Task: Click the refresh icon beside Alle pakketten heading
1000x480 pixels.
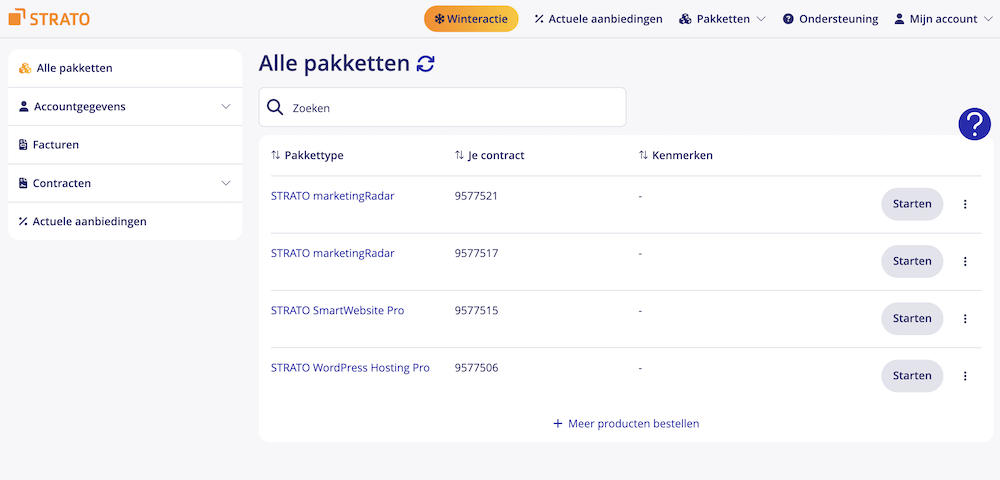Action: point(425,64)
